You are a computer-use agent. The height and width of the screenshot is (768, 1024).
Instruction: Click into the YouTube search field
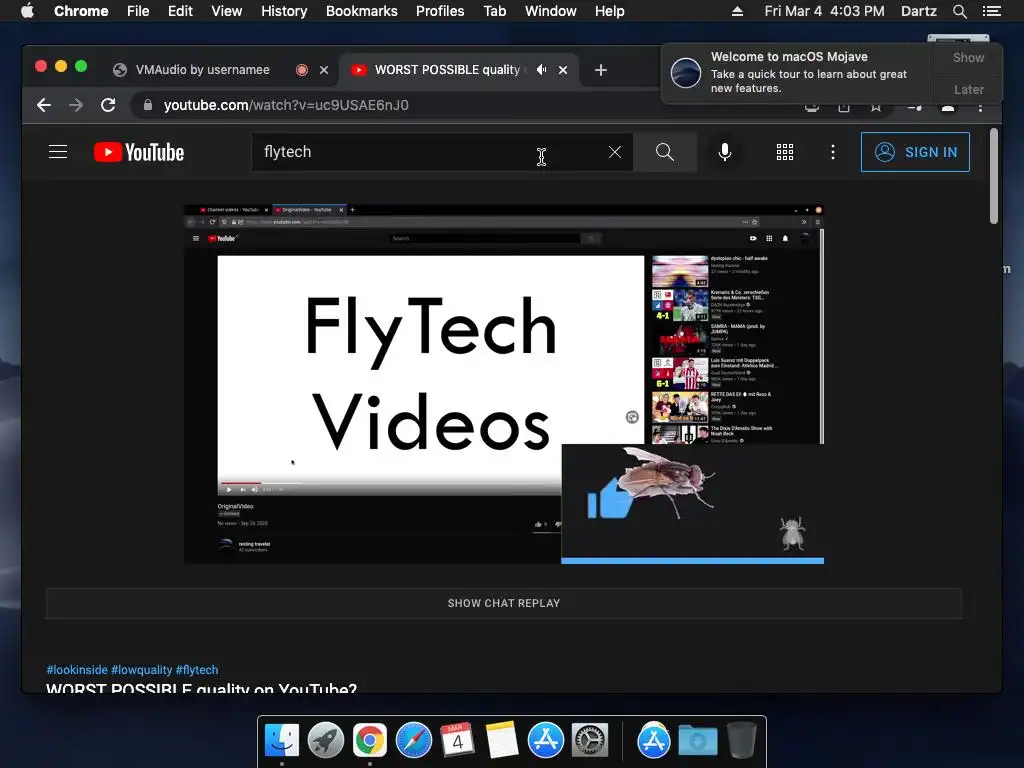431,152
